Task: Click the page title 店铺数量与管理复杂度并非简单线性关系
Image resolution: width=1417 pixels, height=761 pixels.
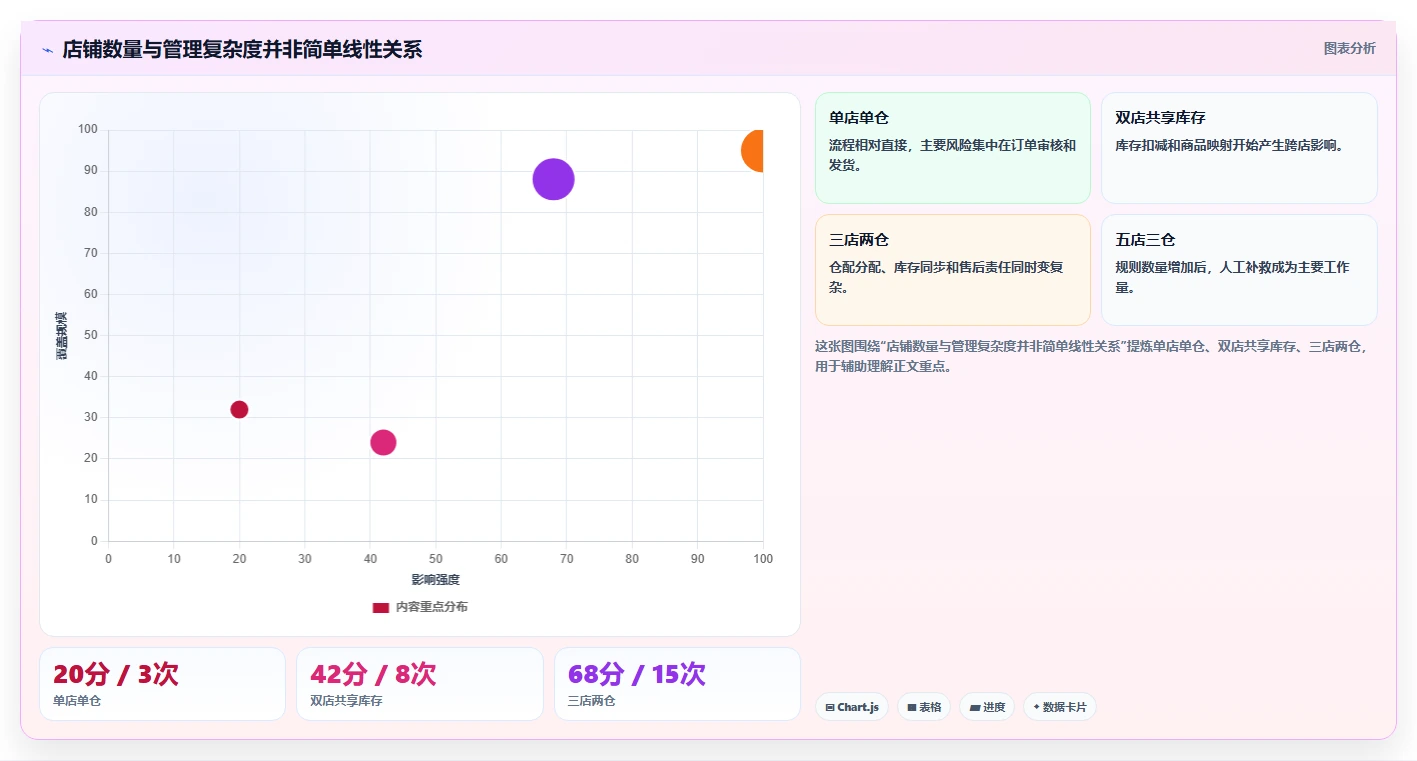Action: click(x=242, y=49)
